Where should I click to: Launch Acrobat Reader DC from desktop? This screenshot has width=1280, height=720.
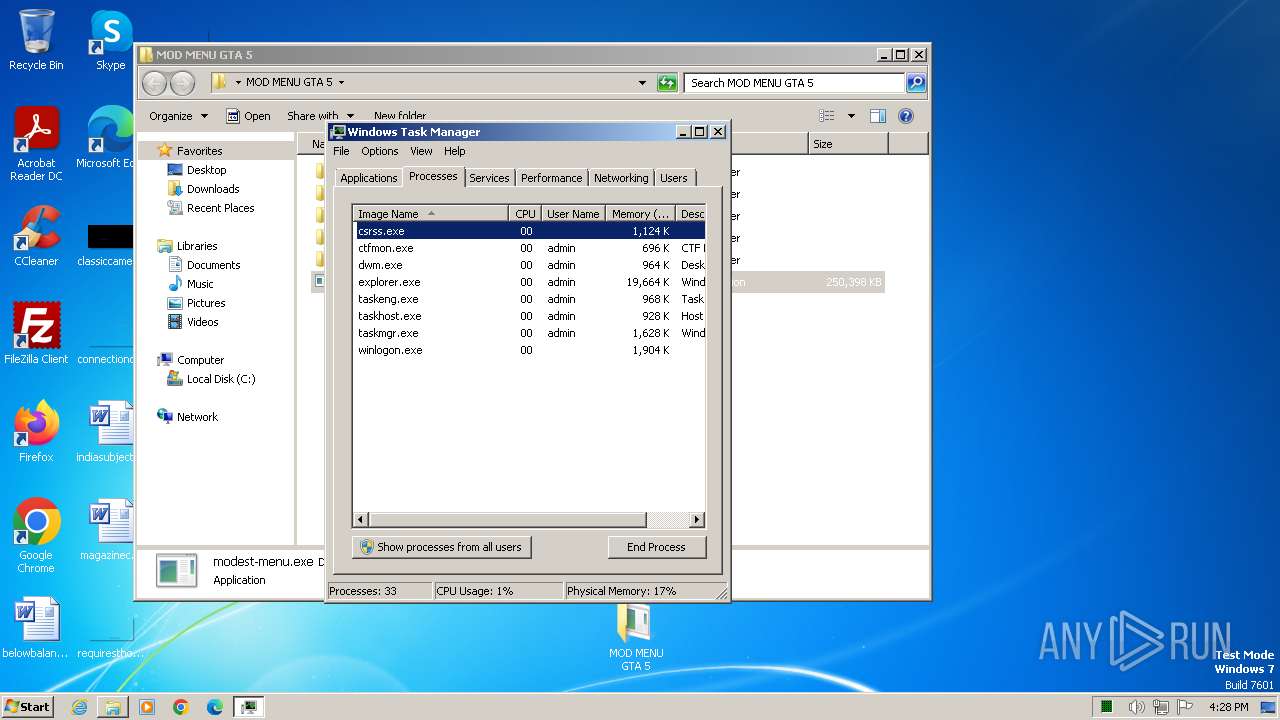[x=36, y=143]
